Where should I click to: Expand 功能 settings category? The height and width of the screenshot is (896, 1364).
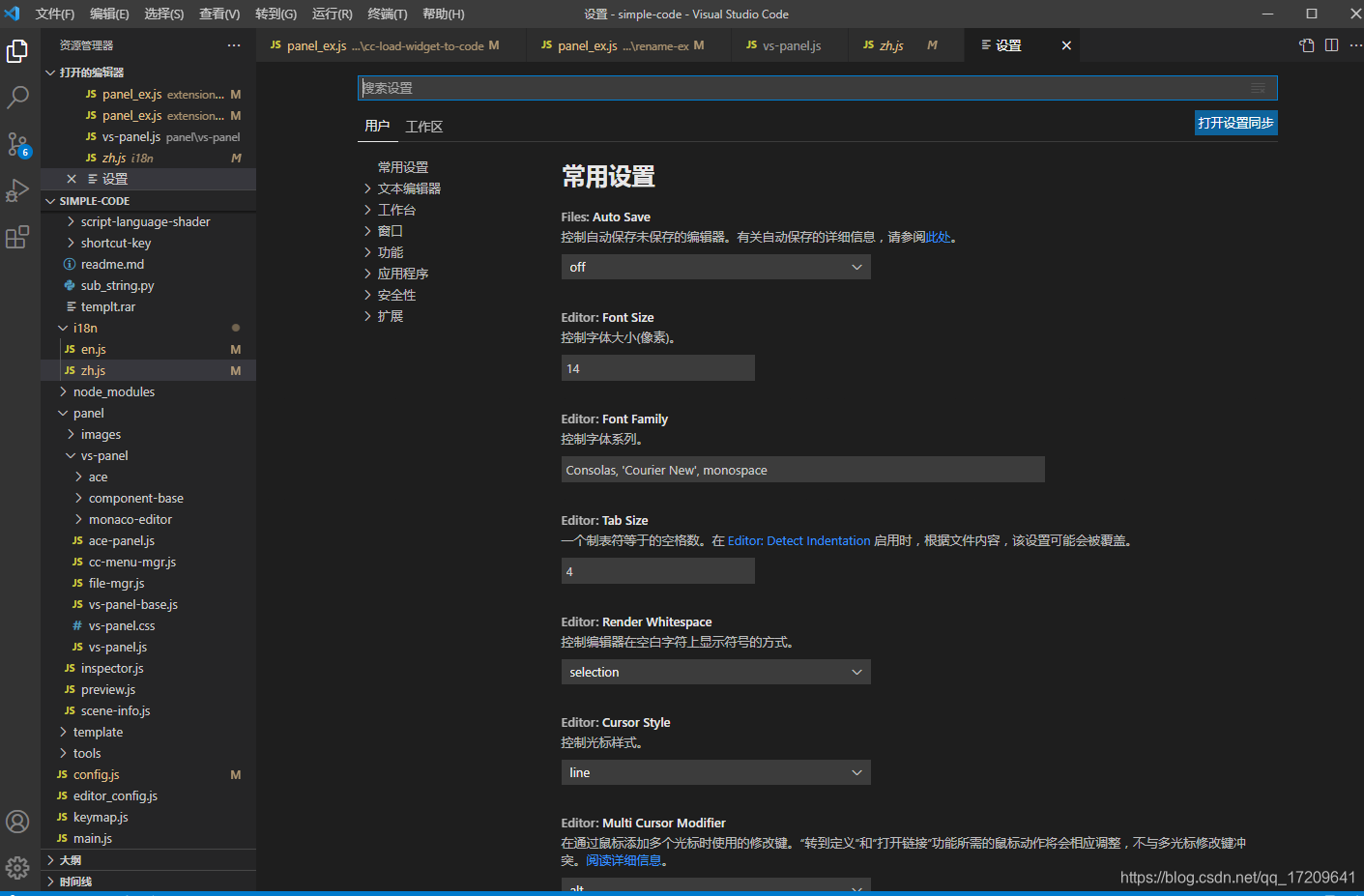coord(383,252)
